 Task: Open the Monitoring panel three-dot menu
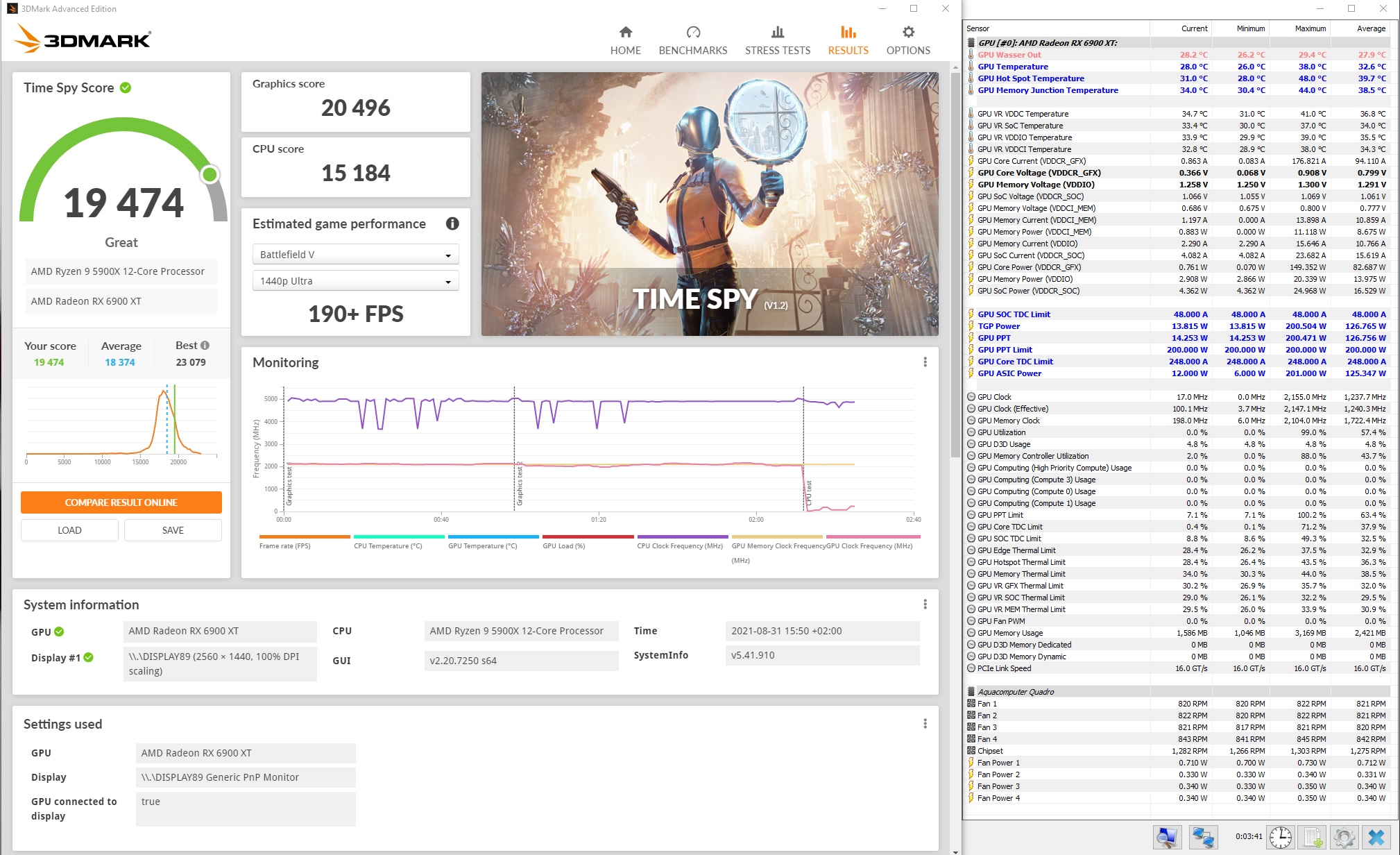pos(925,362)
